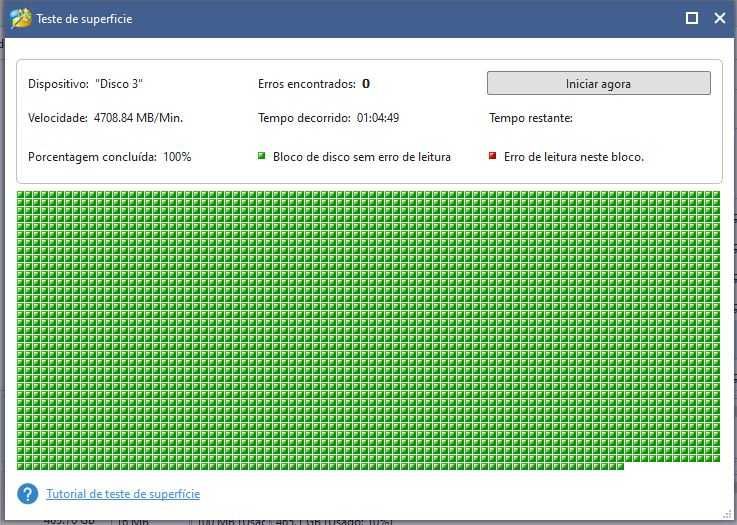This screenshot has height=525, width=737.
Task: Click the Tempo restante label
Action: tap(531, 118)
